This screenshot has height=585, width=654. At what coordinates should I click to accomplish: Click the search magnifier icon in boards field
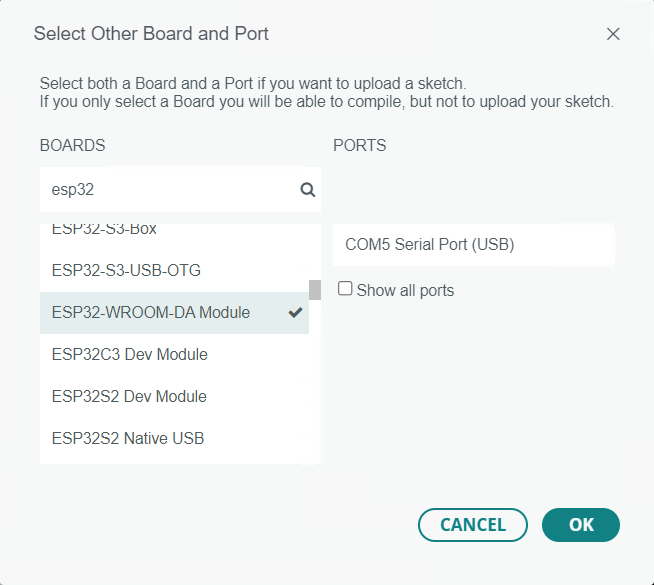pos(307,190)
